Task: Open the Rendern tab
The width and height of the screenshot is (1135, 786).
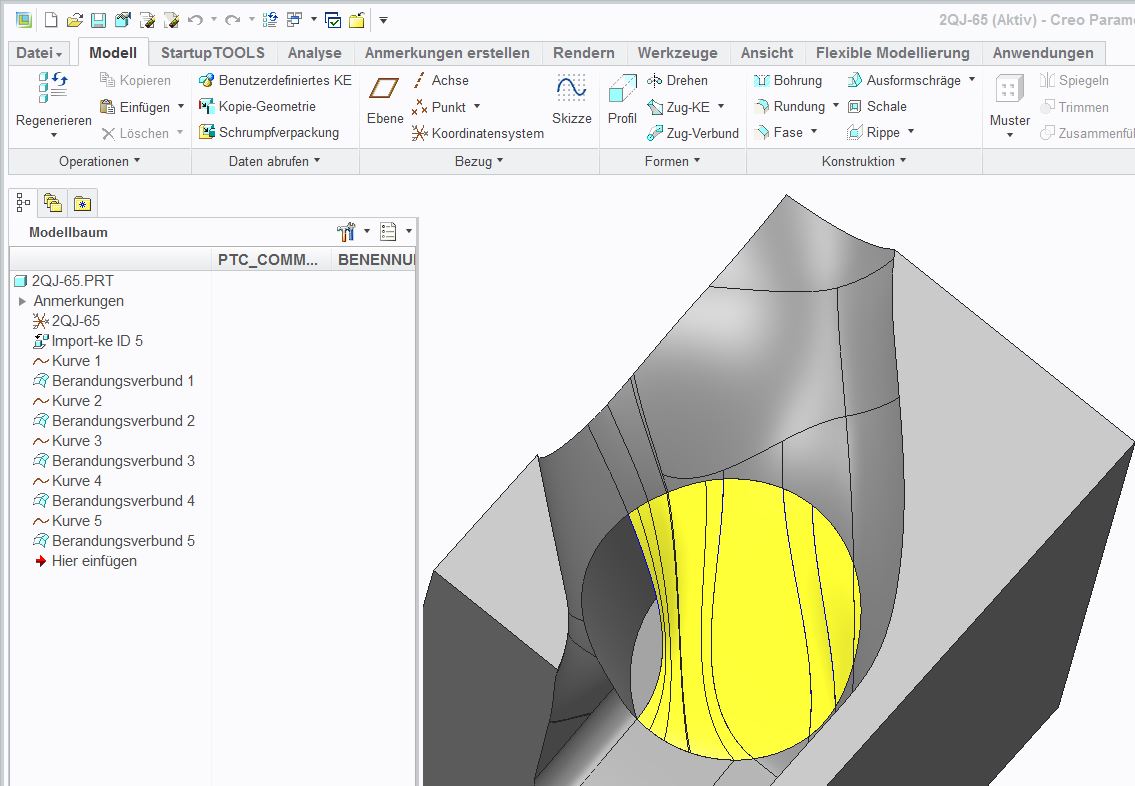Action: 583,53
